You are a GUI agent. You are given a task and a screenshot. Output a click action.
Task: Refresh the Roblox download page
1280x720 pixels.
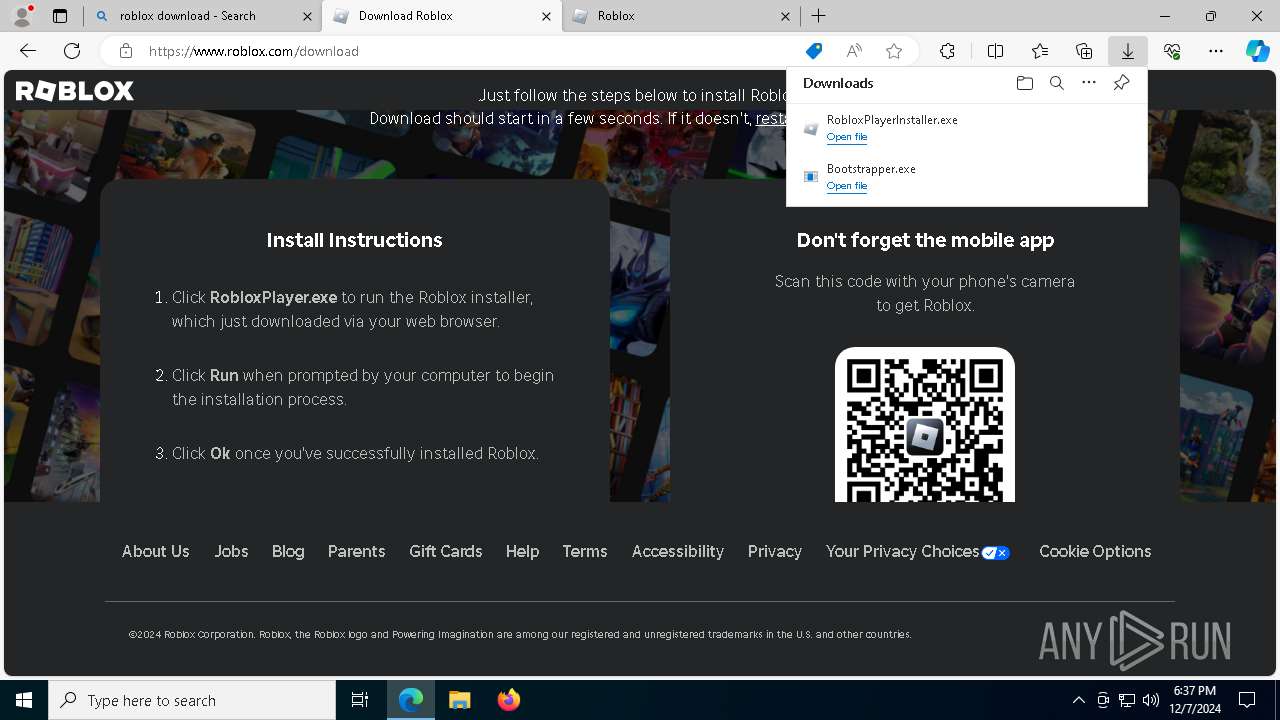(72, 51)
